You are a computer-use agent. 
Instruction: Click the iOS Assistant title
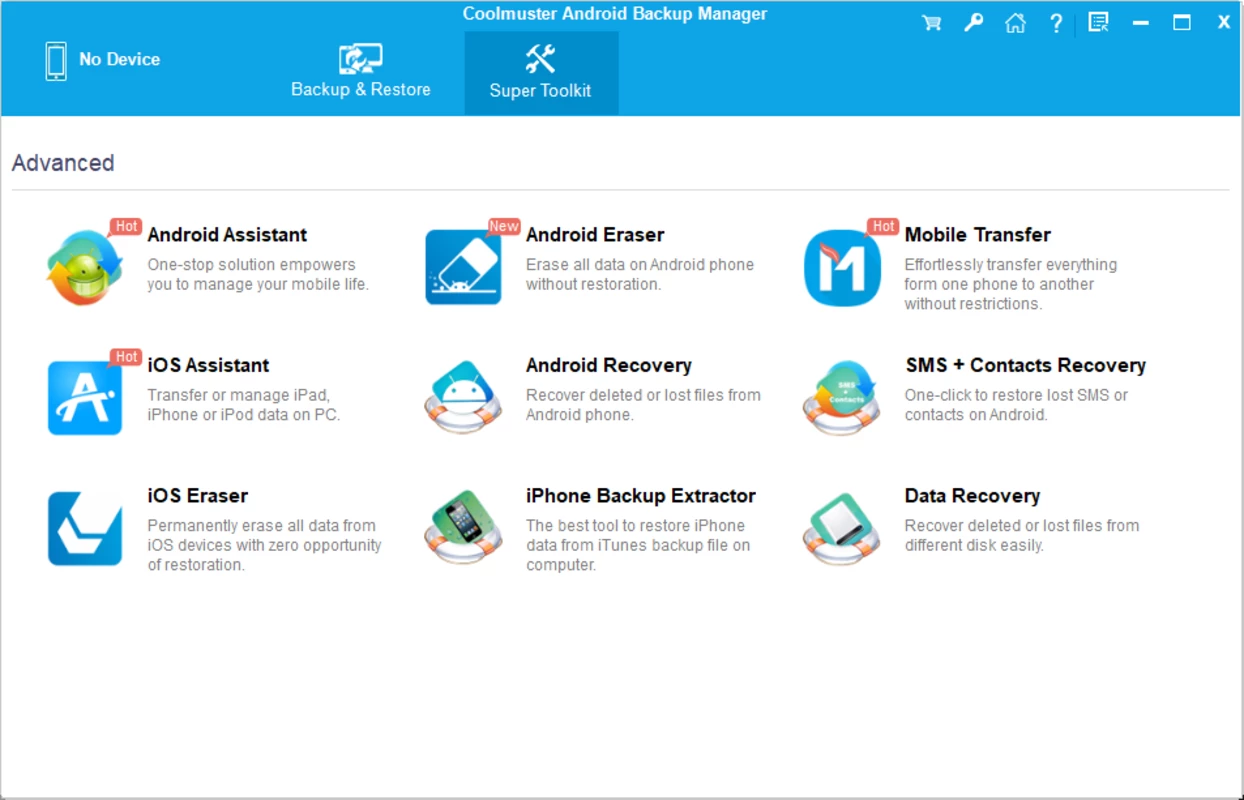208,365
